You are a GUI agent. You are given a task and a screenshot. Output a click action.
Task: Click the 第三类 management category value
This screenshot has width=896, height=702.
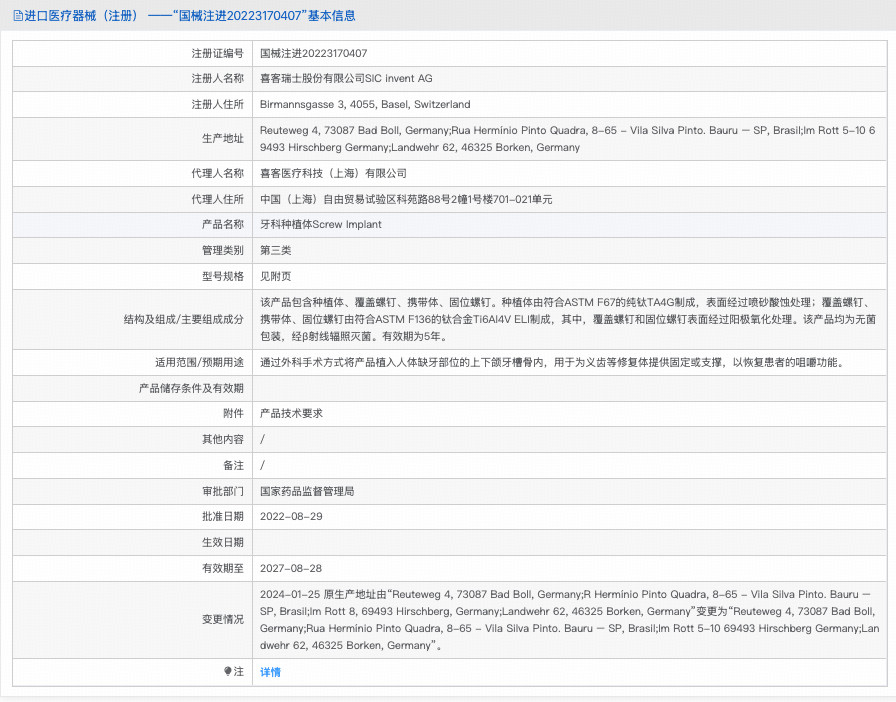click(x=276, y=250)
